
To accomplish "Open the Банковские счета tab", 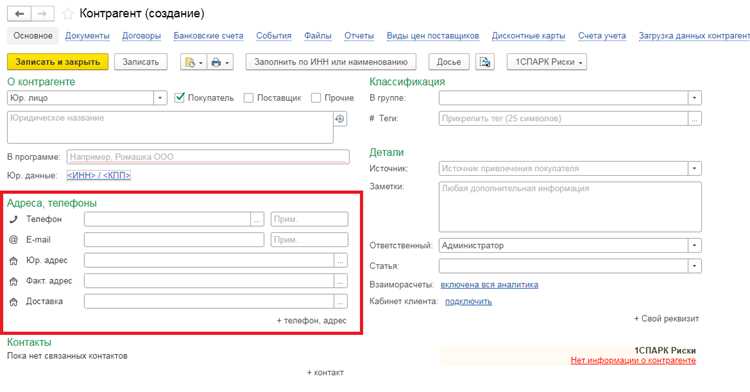I will pyautogui.click(x=208, y=36).
